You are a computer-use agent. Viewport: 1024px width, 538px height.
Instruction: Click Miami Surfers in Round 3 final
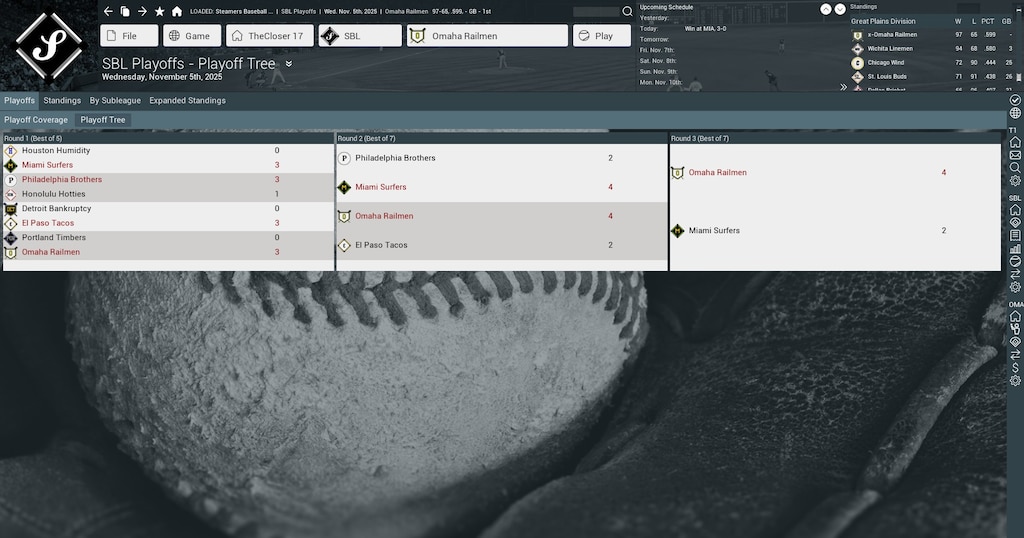tap(714, 230)
